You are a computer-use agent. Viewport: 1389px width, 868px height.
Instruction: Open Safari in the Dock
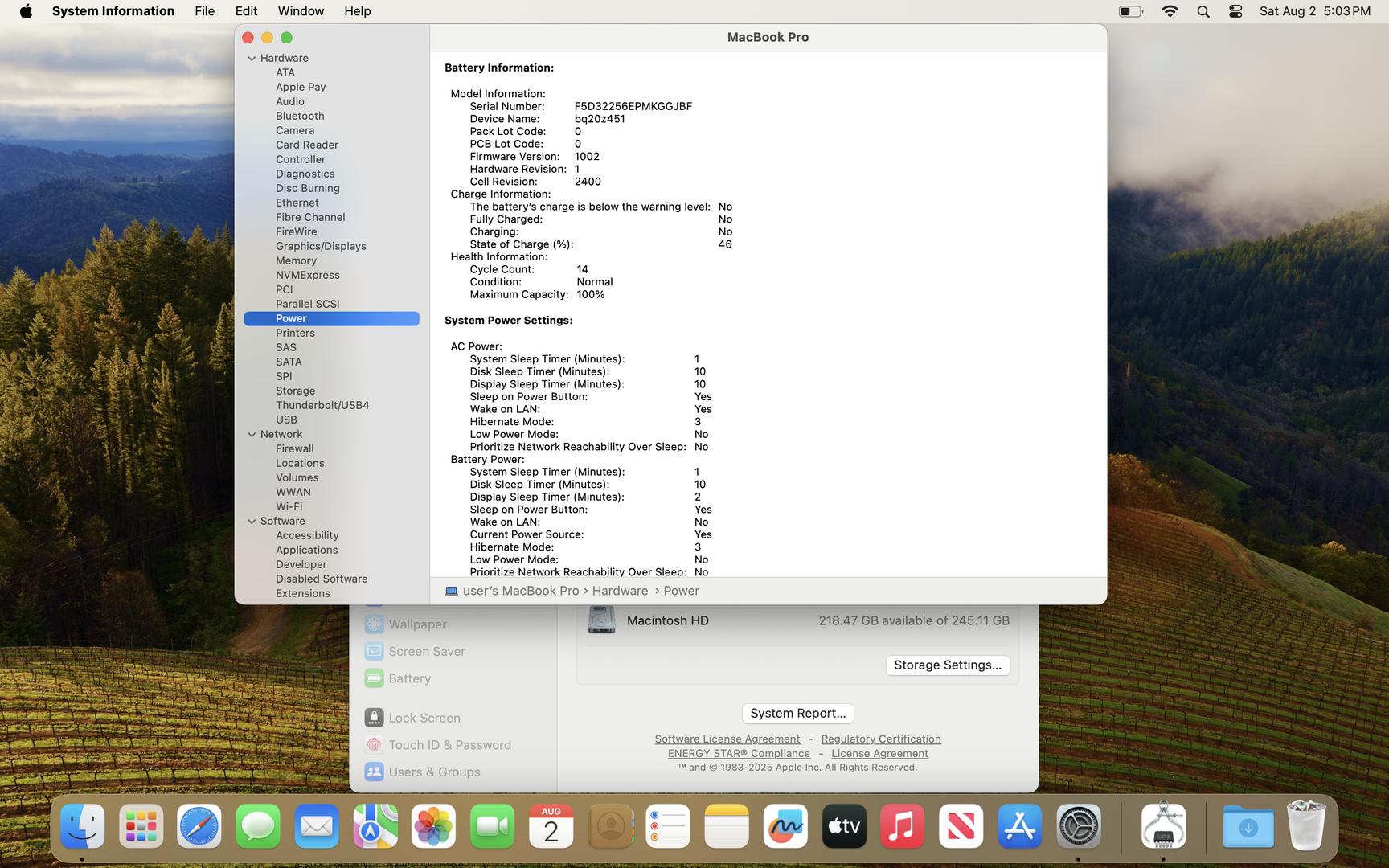tap(199, 826)
